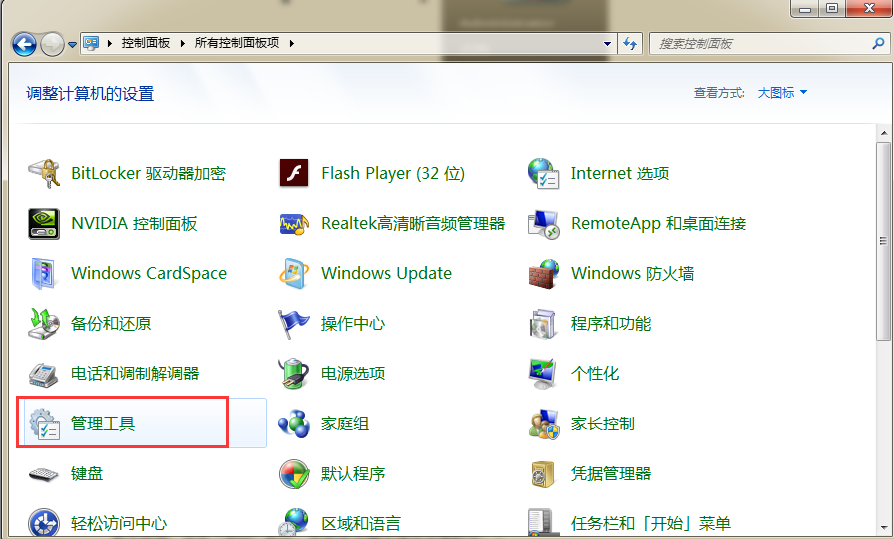Click the scrollbar down arrow
894x539 pixels.
[x=884, y=528]
